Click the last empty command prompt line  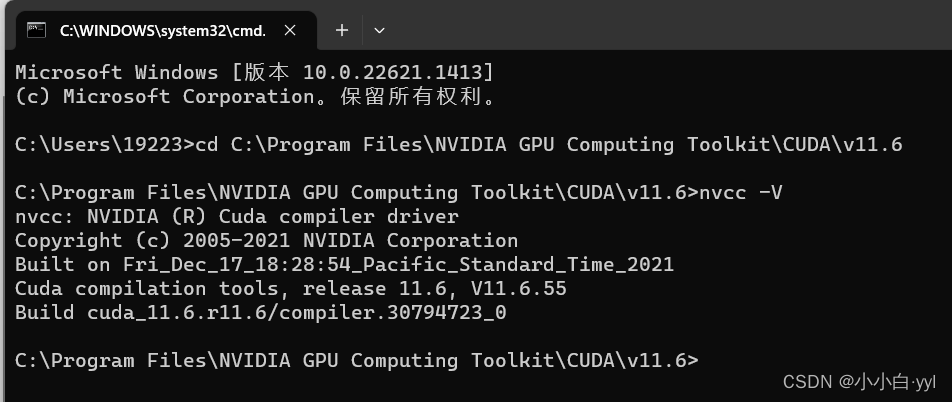(x=357, y=361)
